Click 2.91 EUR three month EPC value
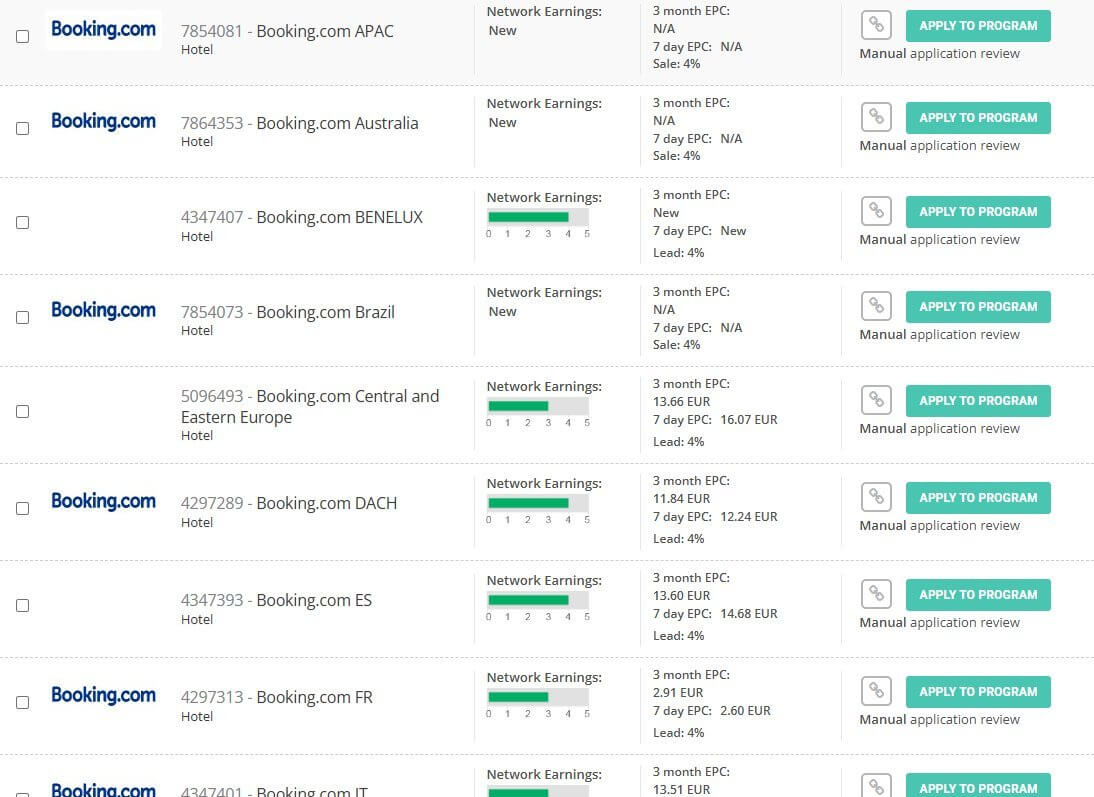This screenshot has width=1094, height=797. point(678,693)
